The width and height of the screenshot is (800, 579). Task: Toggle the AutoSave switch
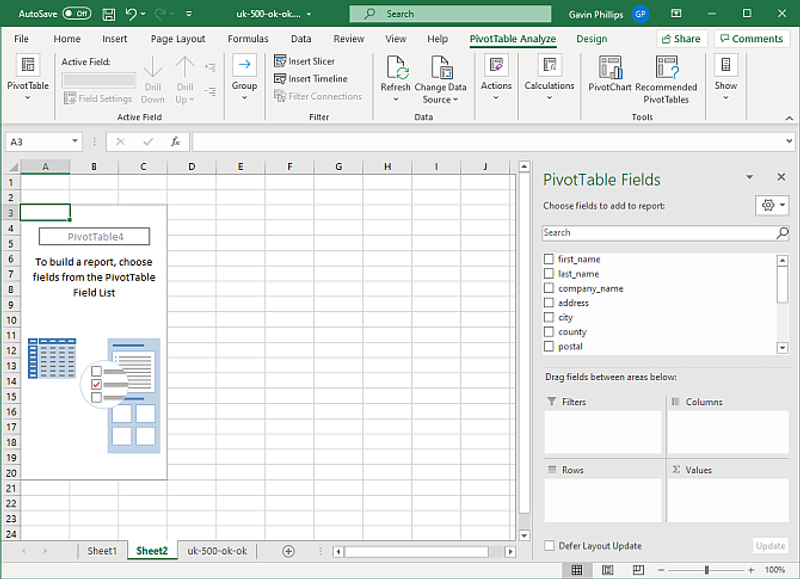pos(76,14)
